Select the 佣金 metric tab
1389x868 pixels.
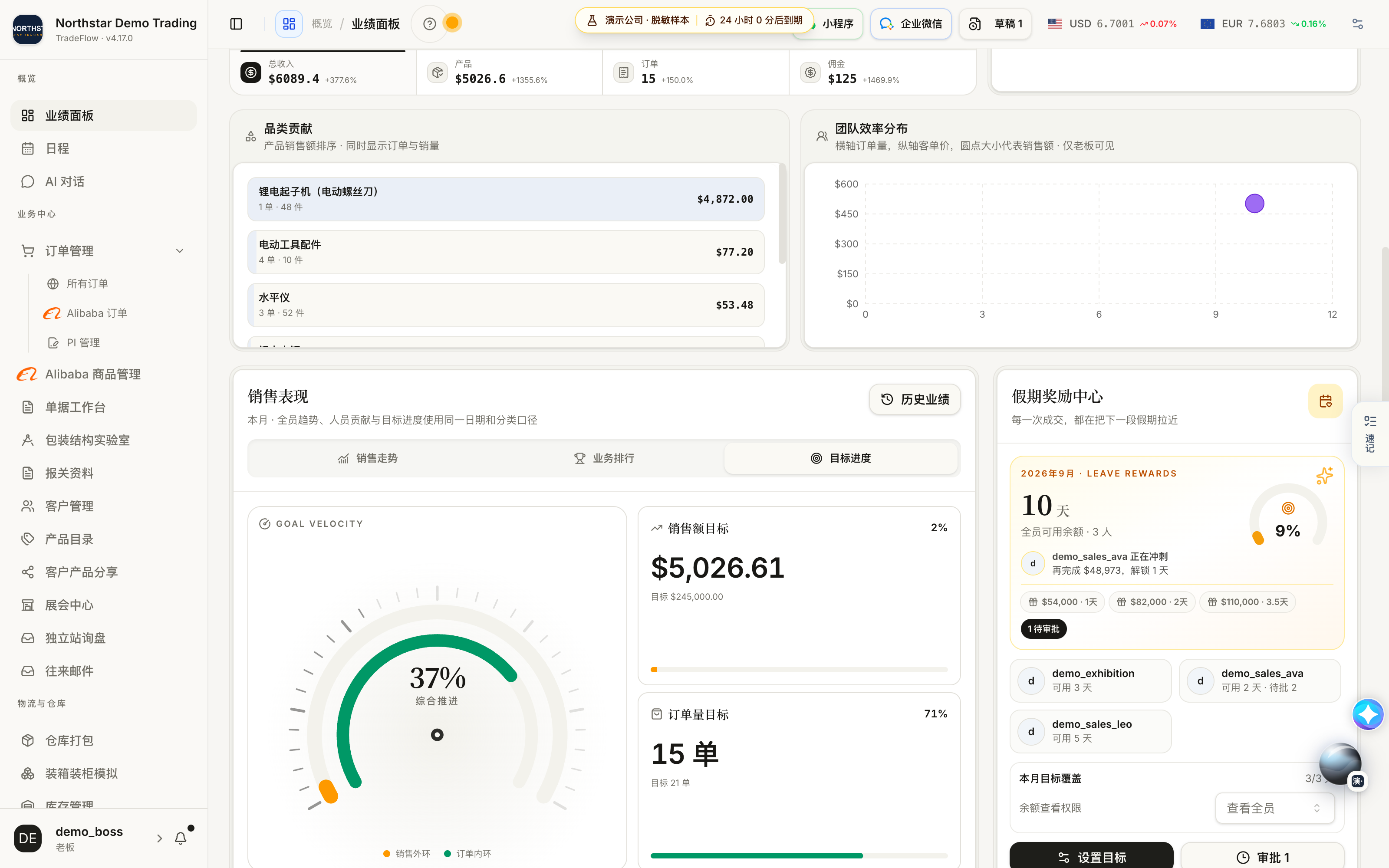(x=882, y=72)
